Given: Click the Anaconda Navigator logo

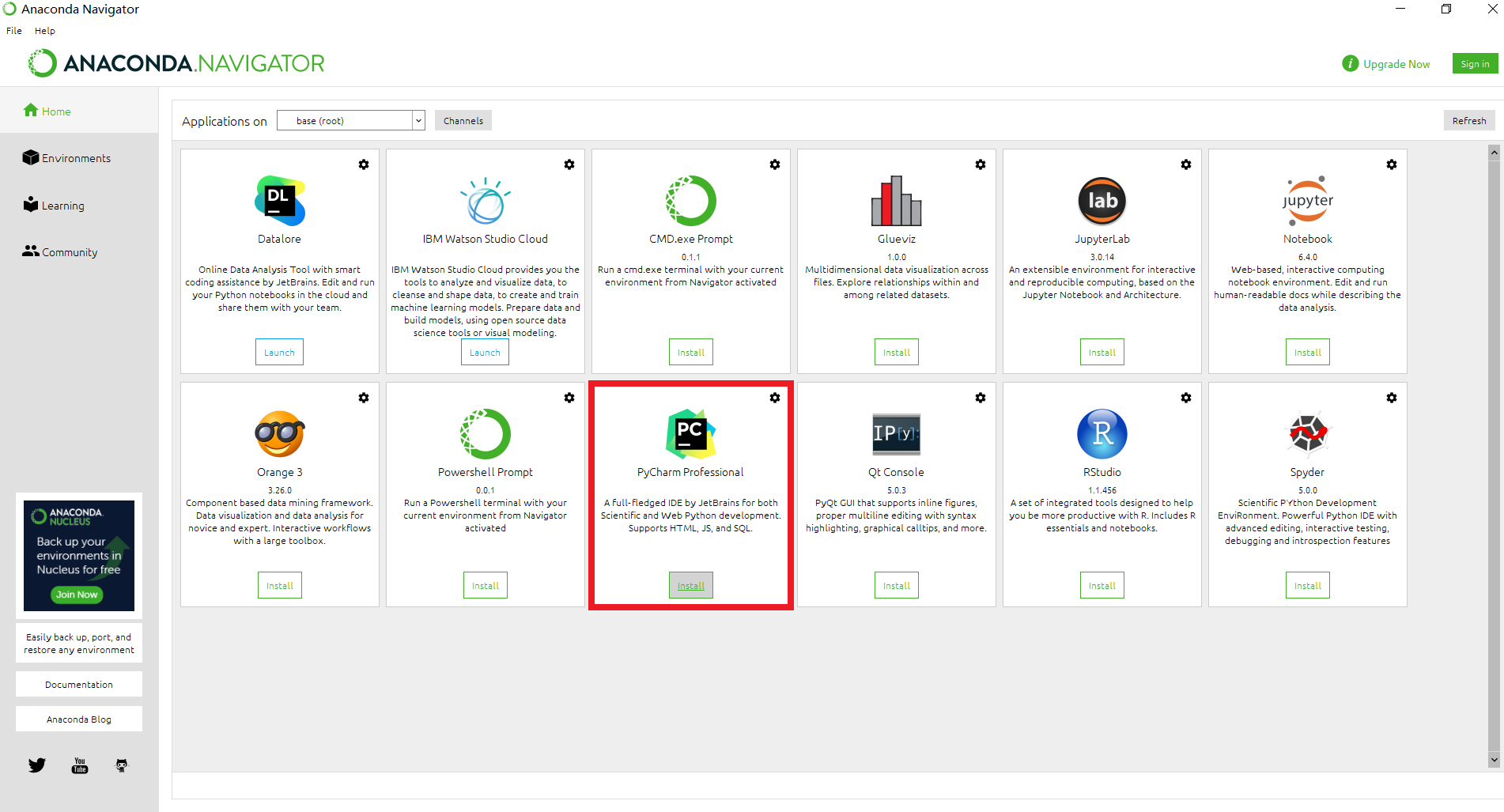Looking at the screenshot, I should point(176,63).
